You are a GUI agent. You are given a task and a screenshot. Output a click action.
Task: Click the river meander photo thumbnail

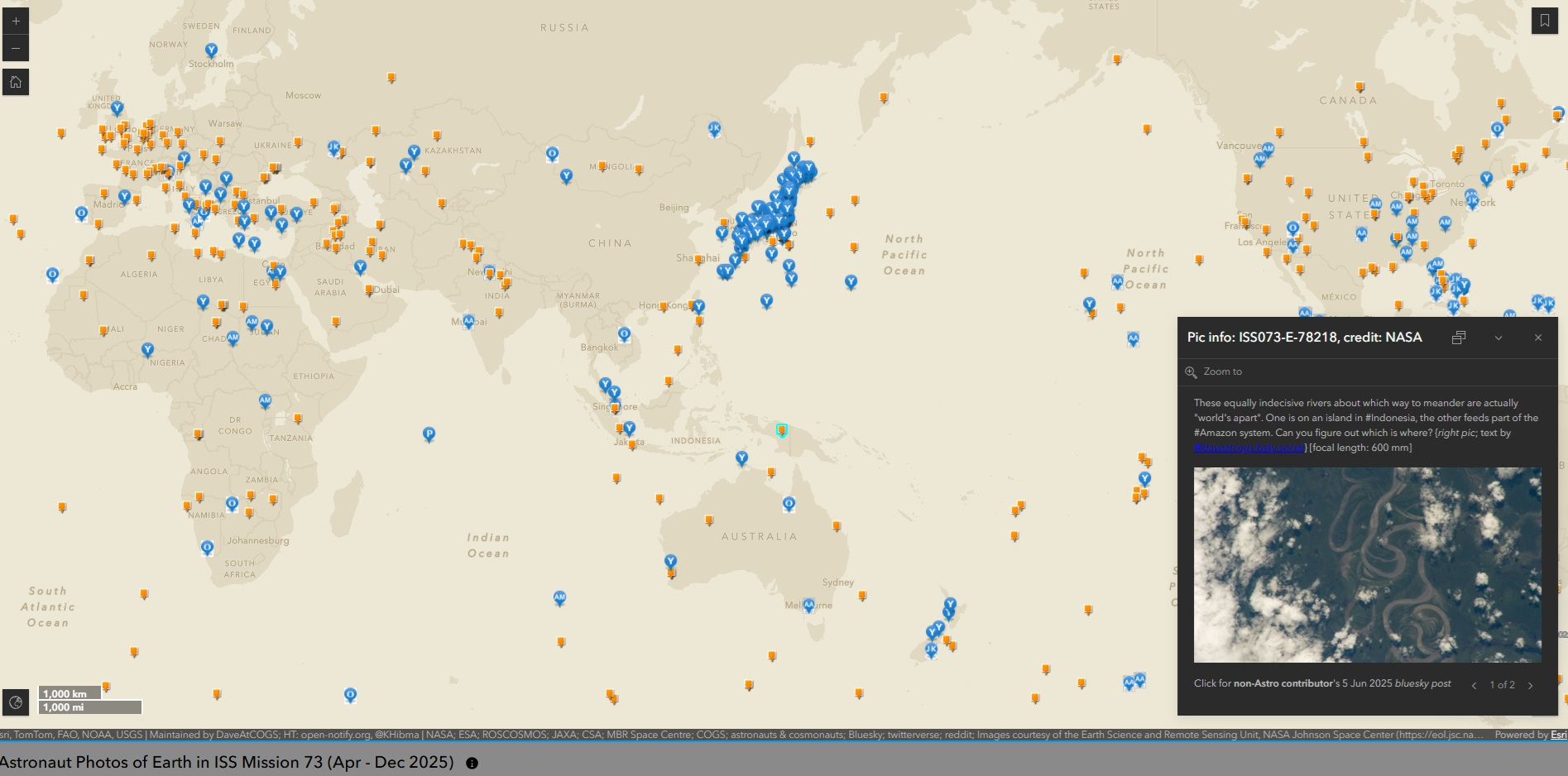click(x=1367, y=564)
